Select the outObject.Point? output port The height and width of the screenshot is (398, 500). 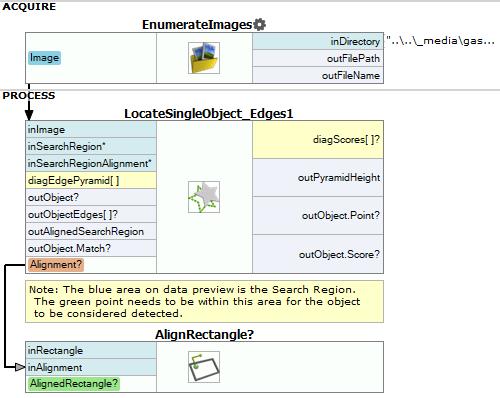[318, 215]
